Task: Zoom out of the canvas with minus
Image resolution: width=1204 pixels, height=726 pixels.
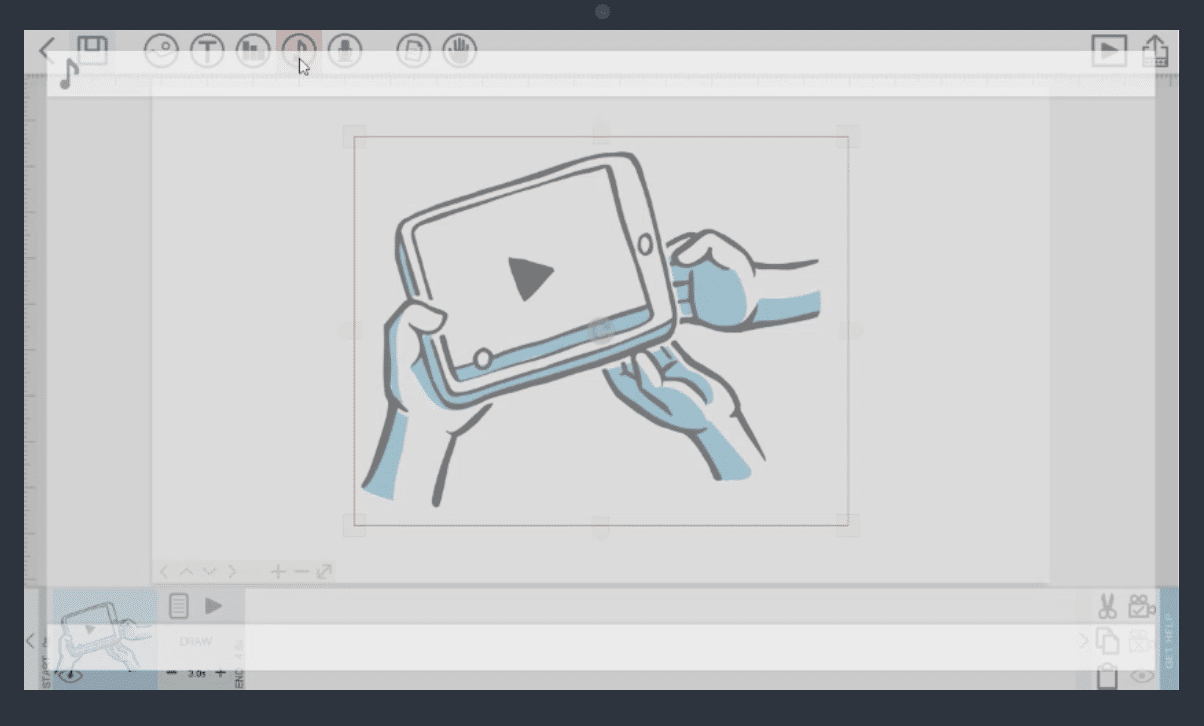Action: [x=301, y=572]
